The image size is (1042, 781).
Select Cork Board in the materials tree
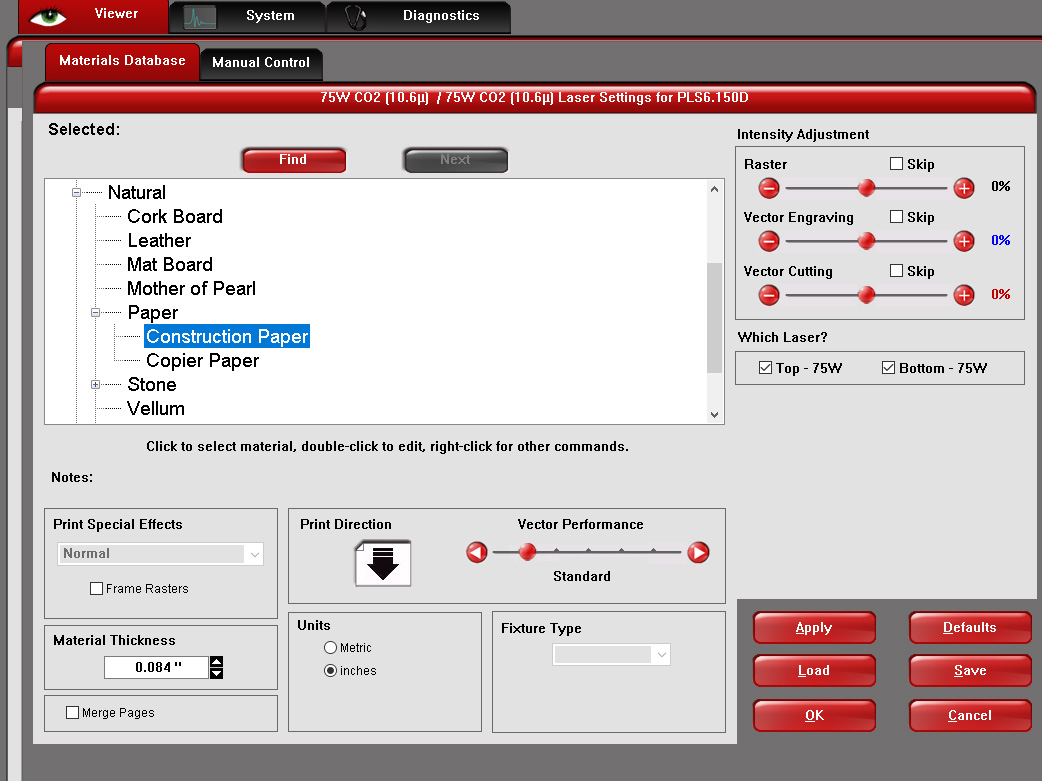coord(175,217)
